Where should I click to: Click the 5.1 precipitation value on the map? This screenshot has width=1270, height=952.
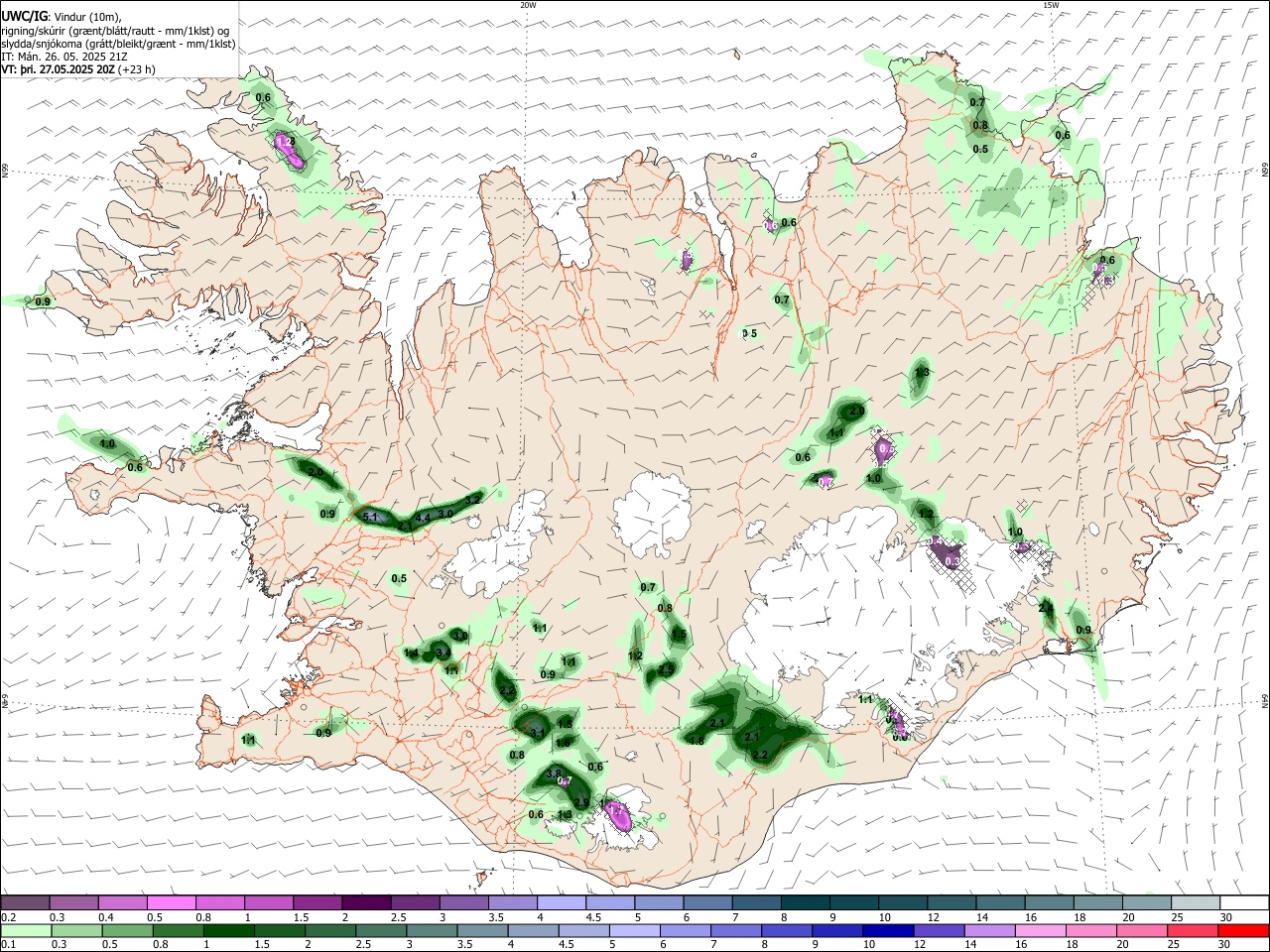tap(371, 517)
